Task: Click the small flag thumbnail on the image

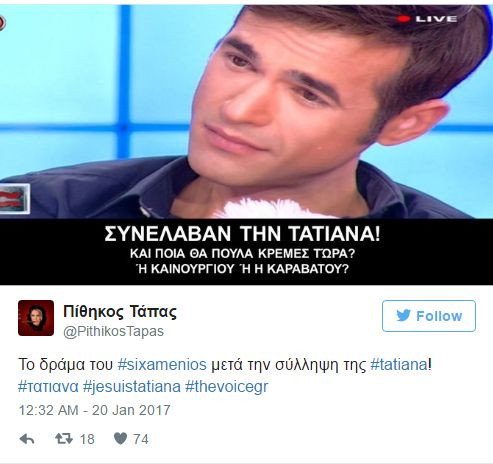Action: [15, 199]
